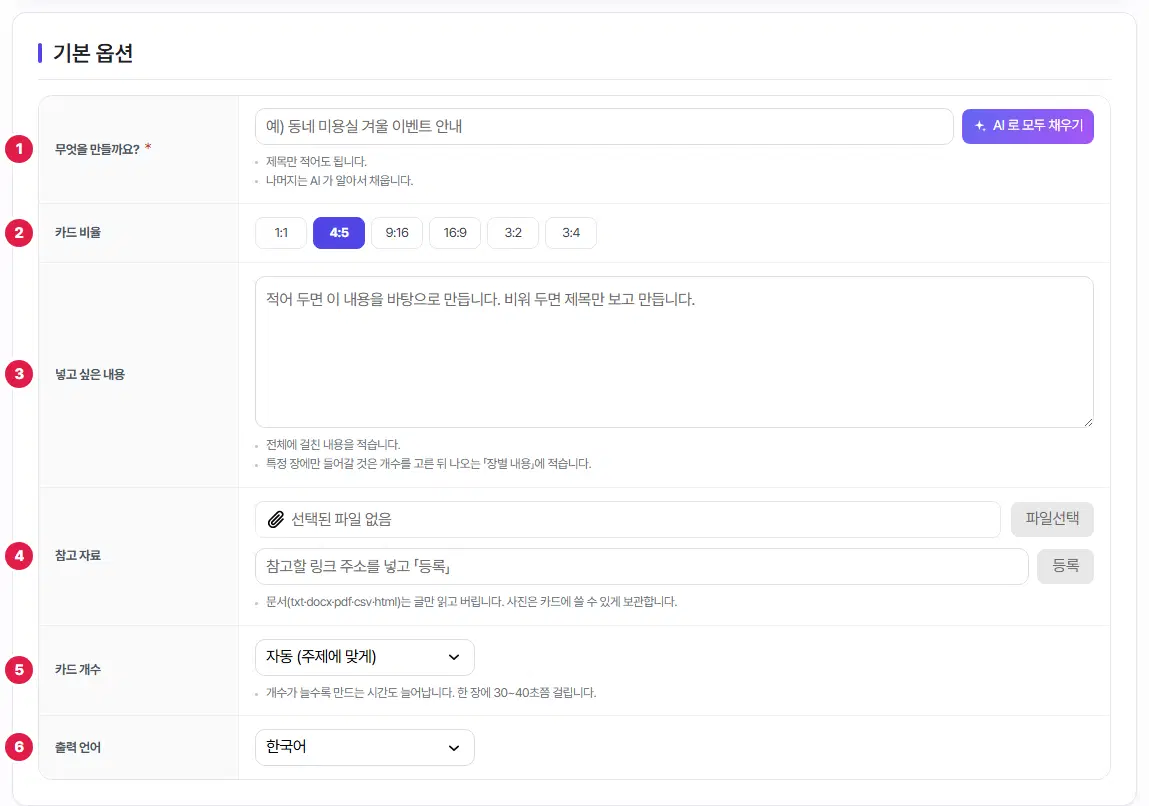This screenshot has height=806, width=1149.
Task: Click the hint about 문서(txt·docx·pdf·csv·html)
Action: pos(471,602)
